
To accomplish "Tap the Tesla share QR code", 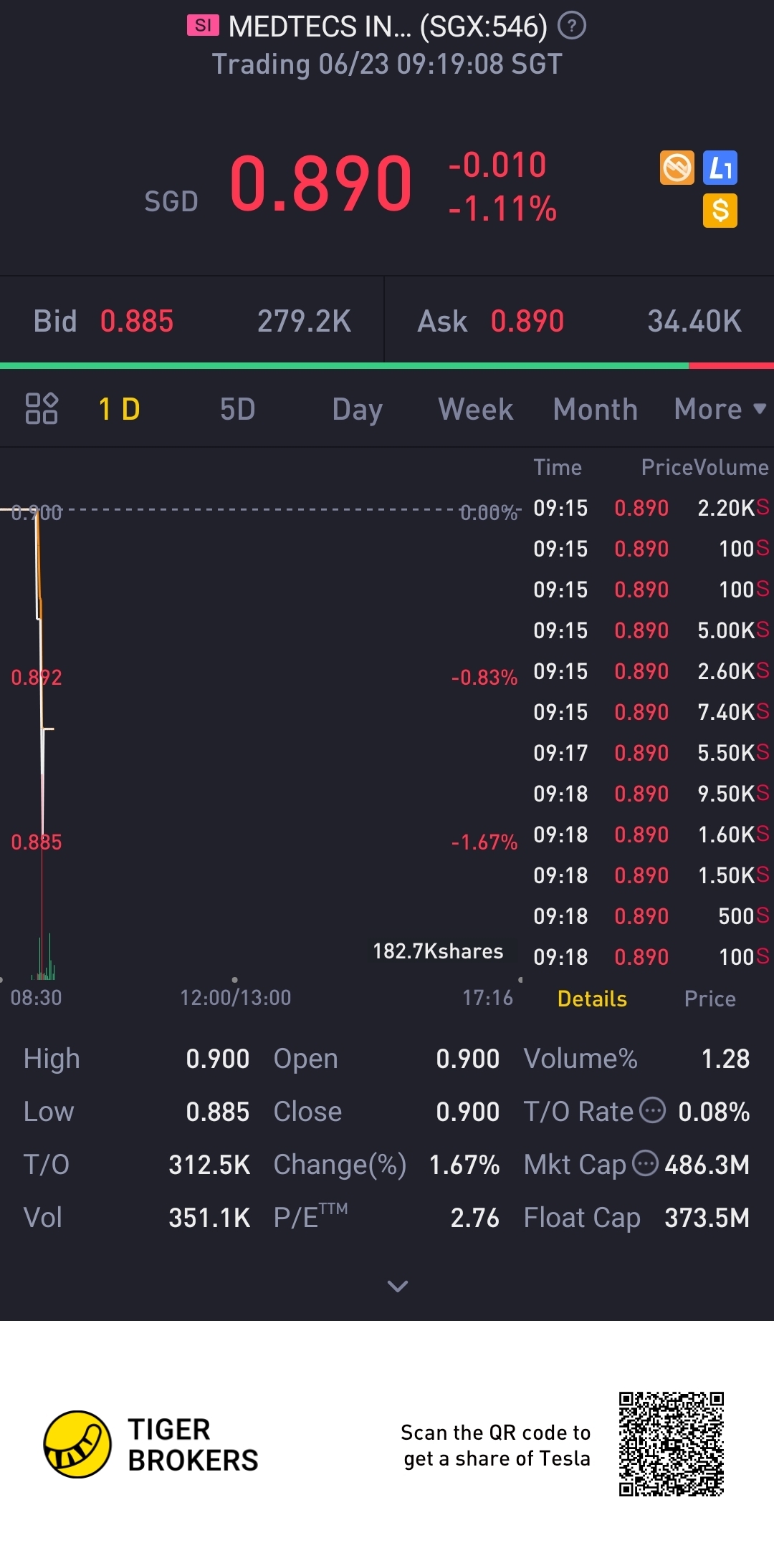I will point(672,1444).
